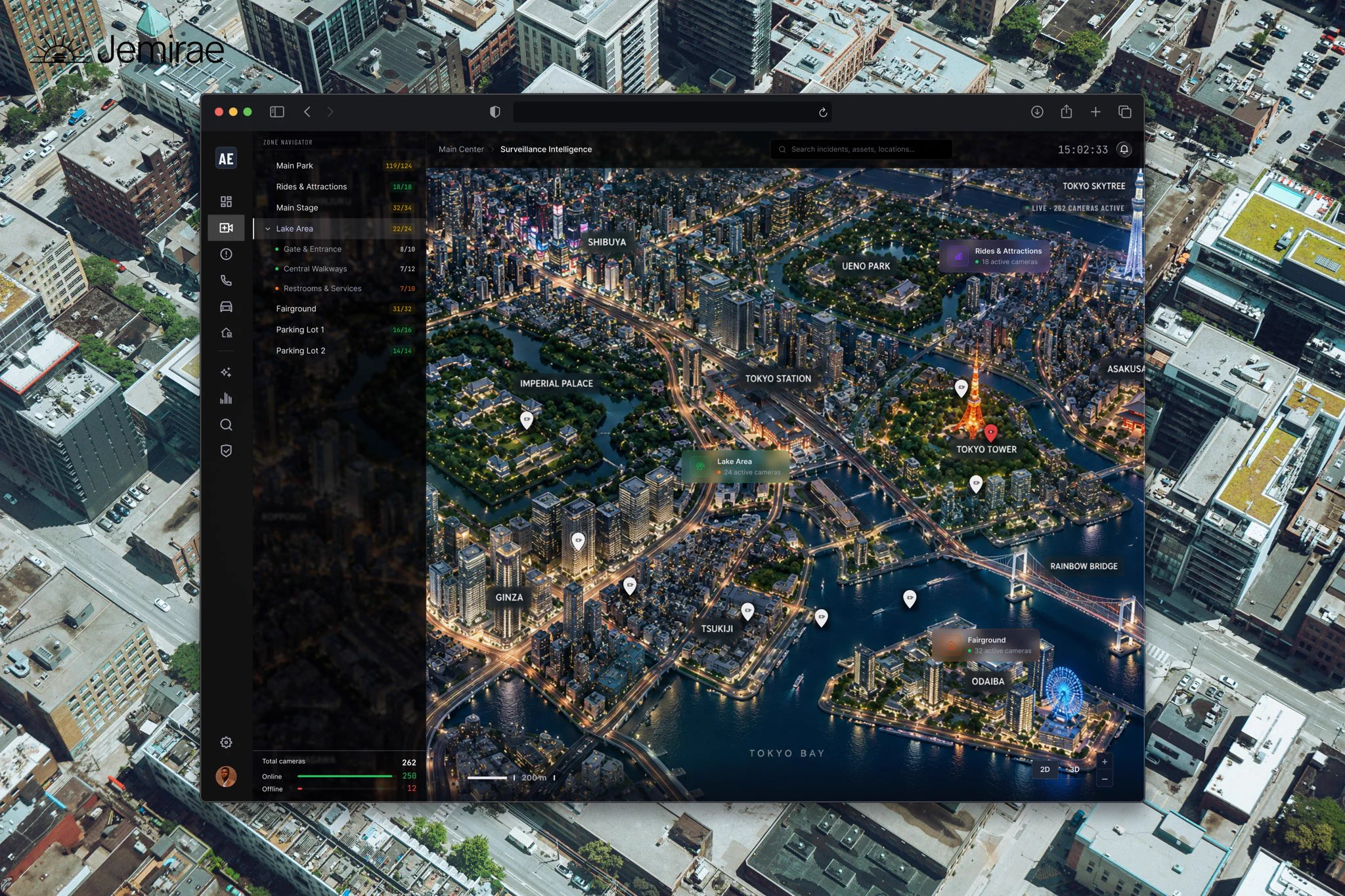Screen dimensions: 1345x896
Task: Open Gate & Entrance sub-zone
Action: pyautogui.click(x=340, y=249)
